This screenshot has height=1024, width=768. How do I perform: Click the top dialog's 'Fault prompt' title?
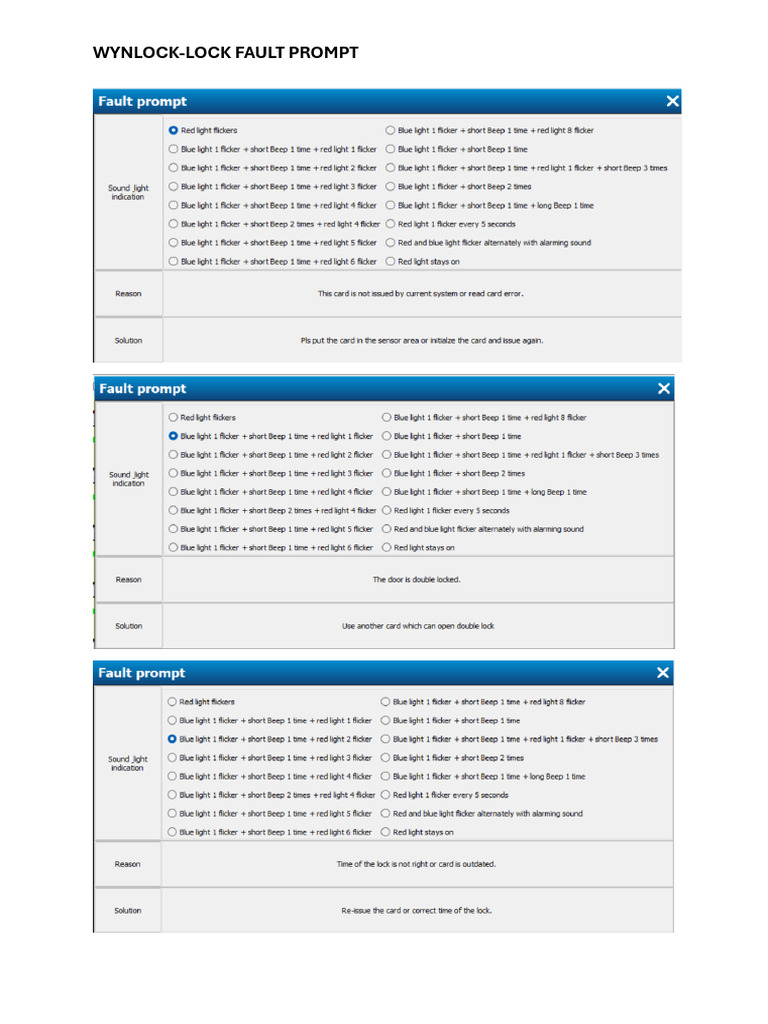(x=142, y=101)
